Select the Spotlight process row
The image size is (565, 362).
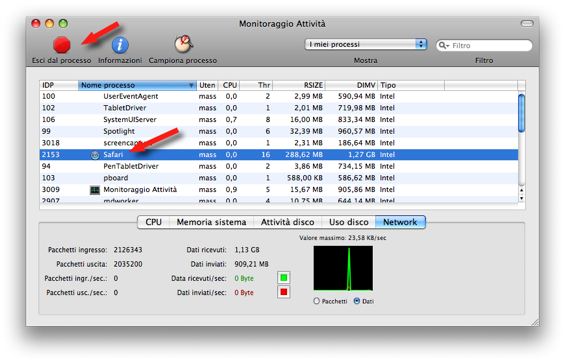(x=279, y=131)
